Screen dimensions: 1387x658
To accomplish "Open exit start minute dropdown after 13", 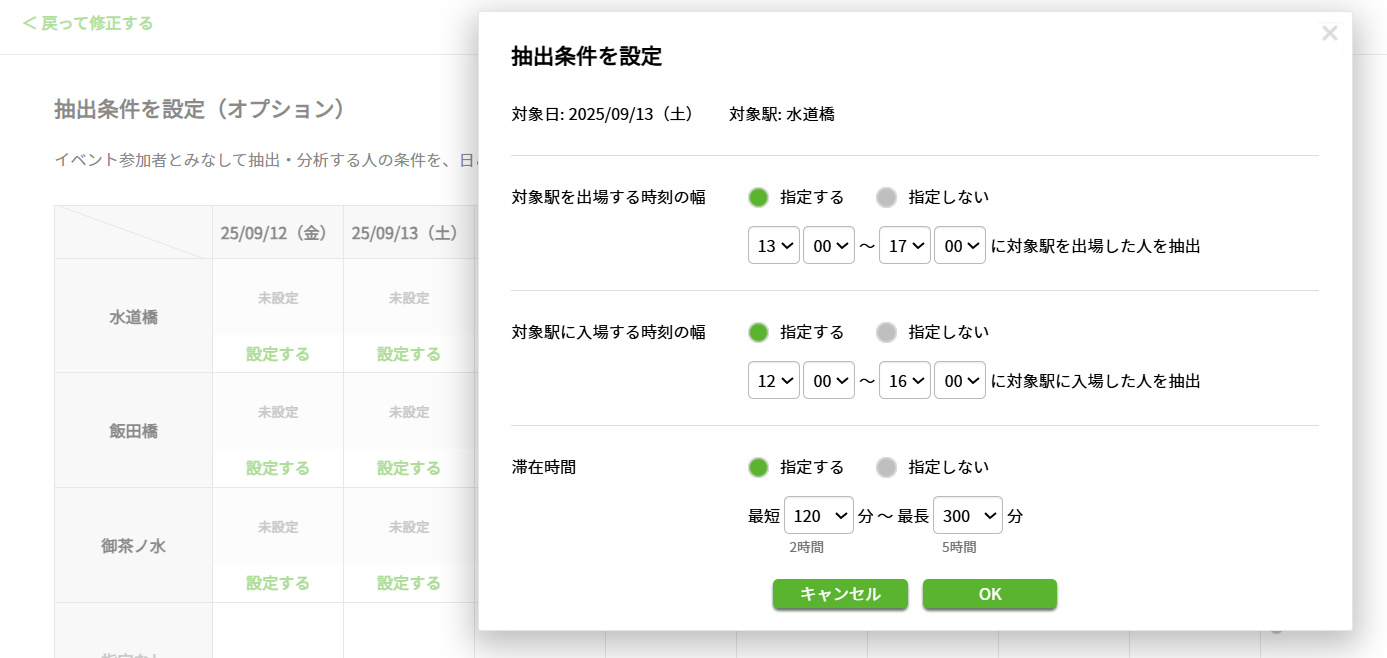I will point(829,245).
